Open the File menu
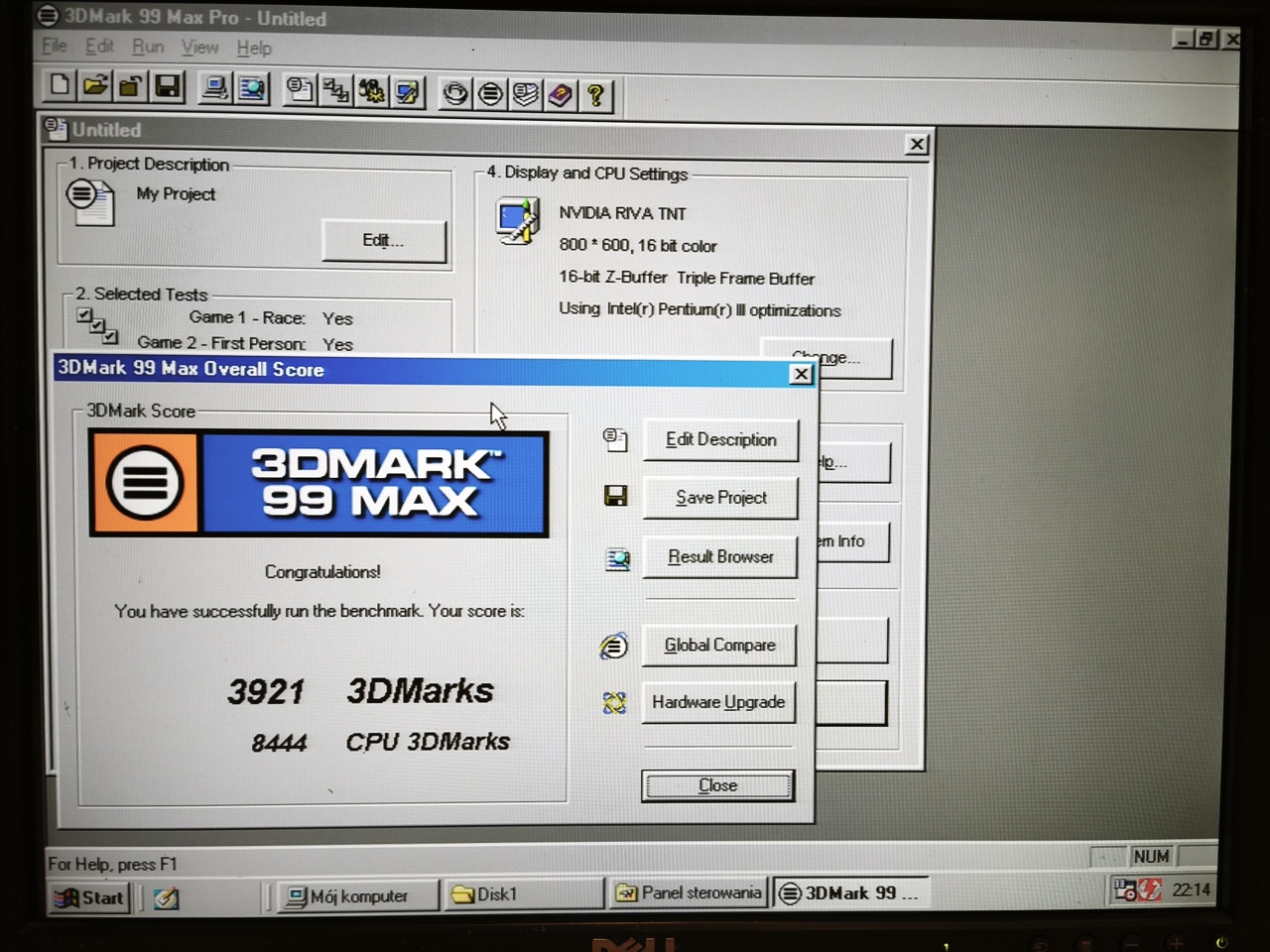1270x952 pixels. [x=55, y=46]
